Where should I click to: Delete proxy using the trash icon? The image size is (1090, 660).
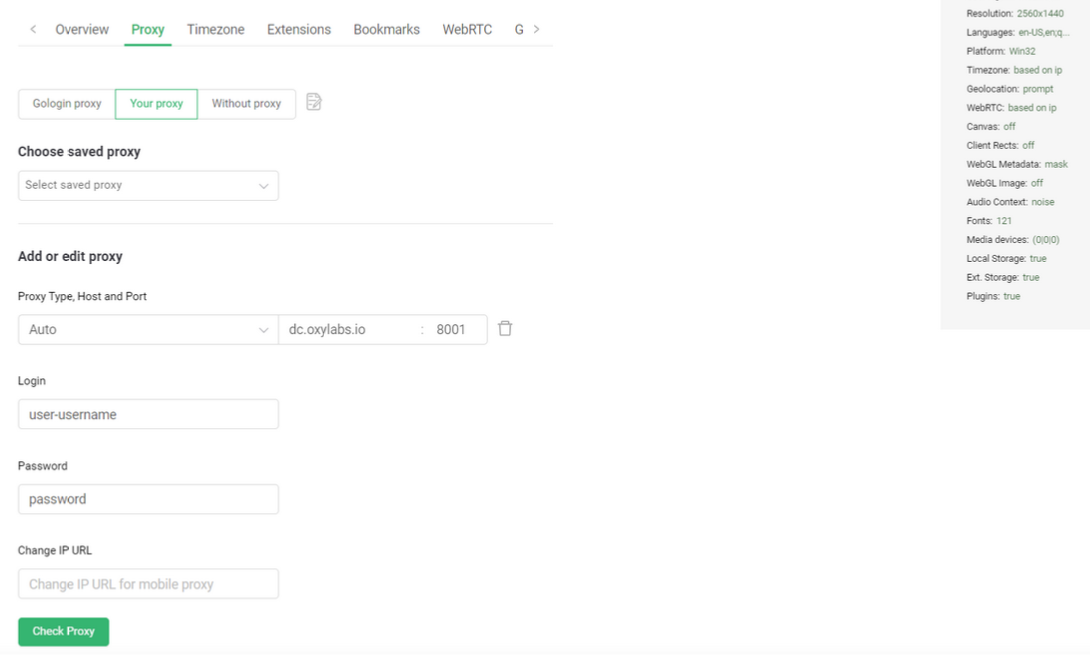[x=505, y=328]
